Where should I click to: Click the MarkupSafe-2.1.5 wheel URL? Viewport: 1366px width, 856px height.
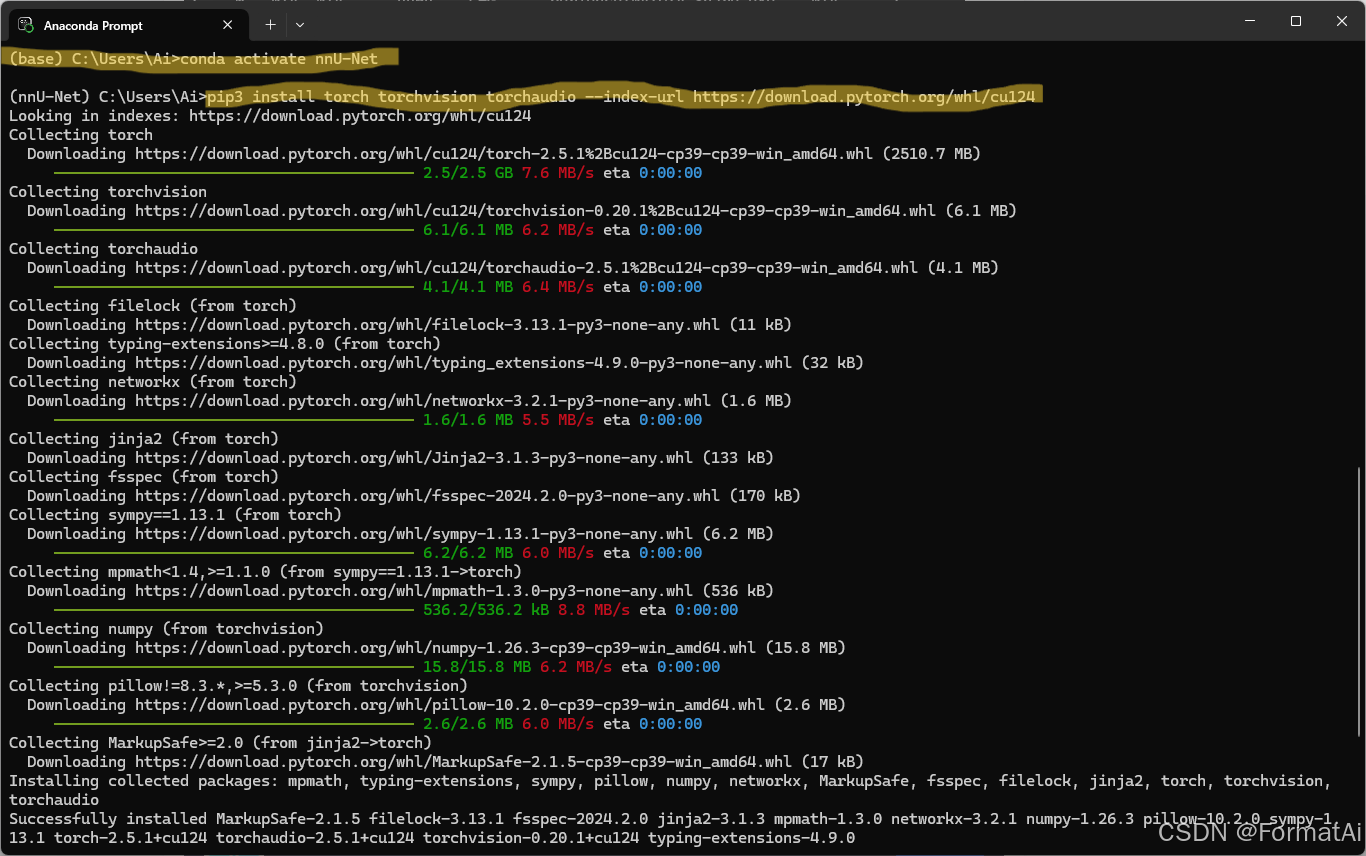[463, 762]
